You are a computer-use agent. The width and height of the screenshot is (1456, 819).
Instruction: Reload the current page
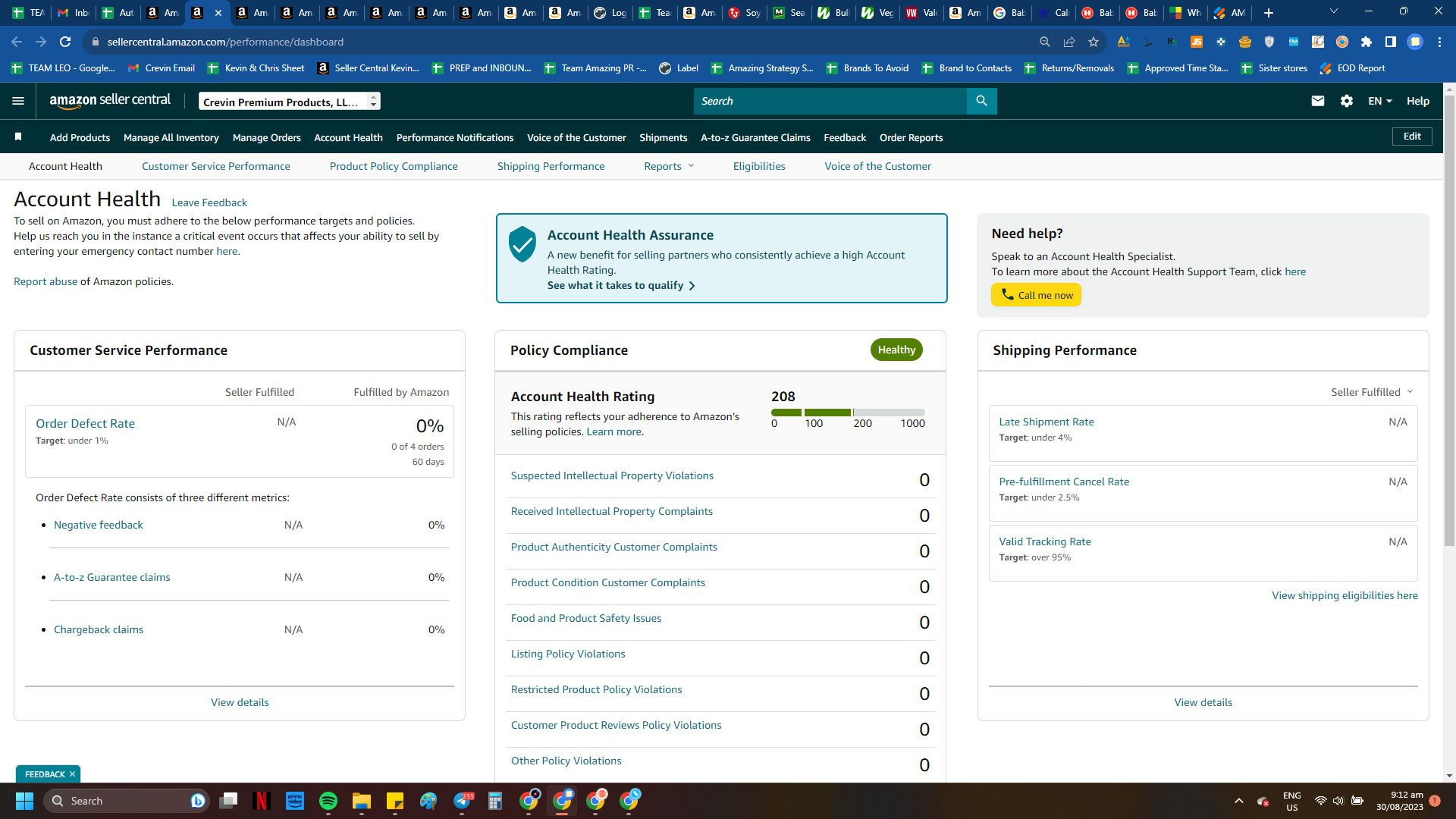coord(65,42)
